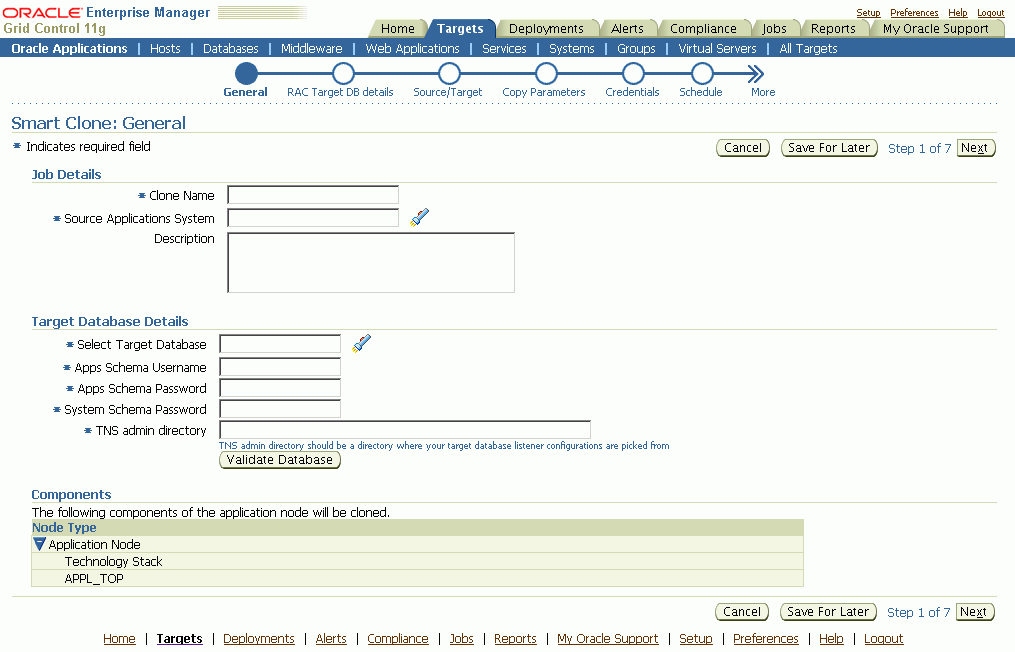Select the Copy Parameters step circle
The image size is (1015, 652).
(x=546, y=74)
